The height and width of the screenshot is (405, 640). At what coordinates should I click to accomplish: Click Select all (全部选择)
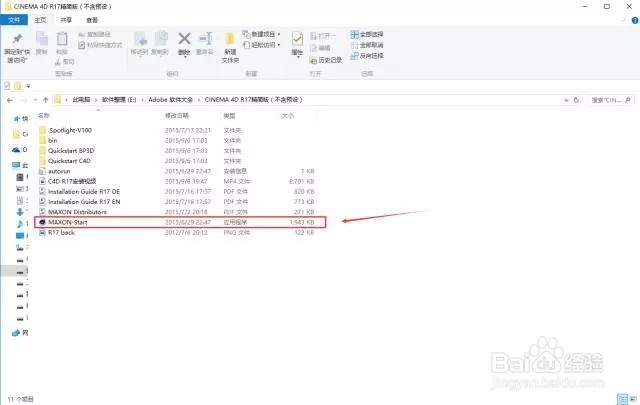[x=367, y=34]
